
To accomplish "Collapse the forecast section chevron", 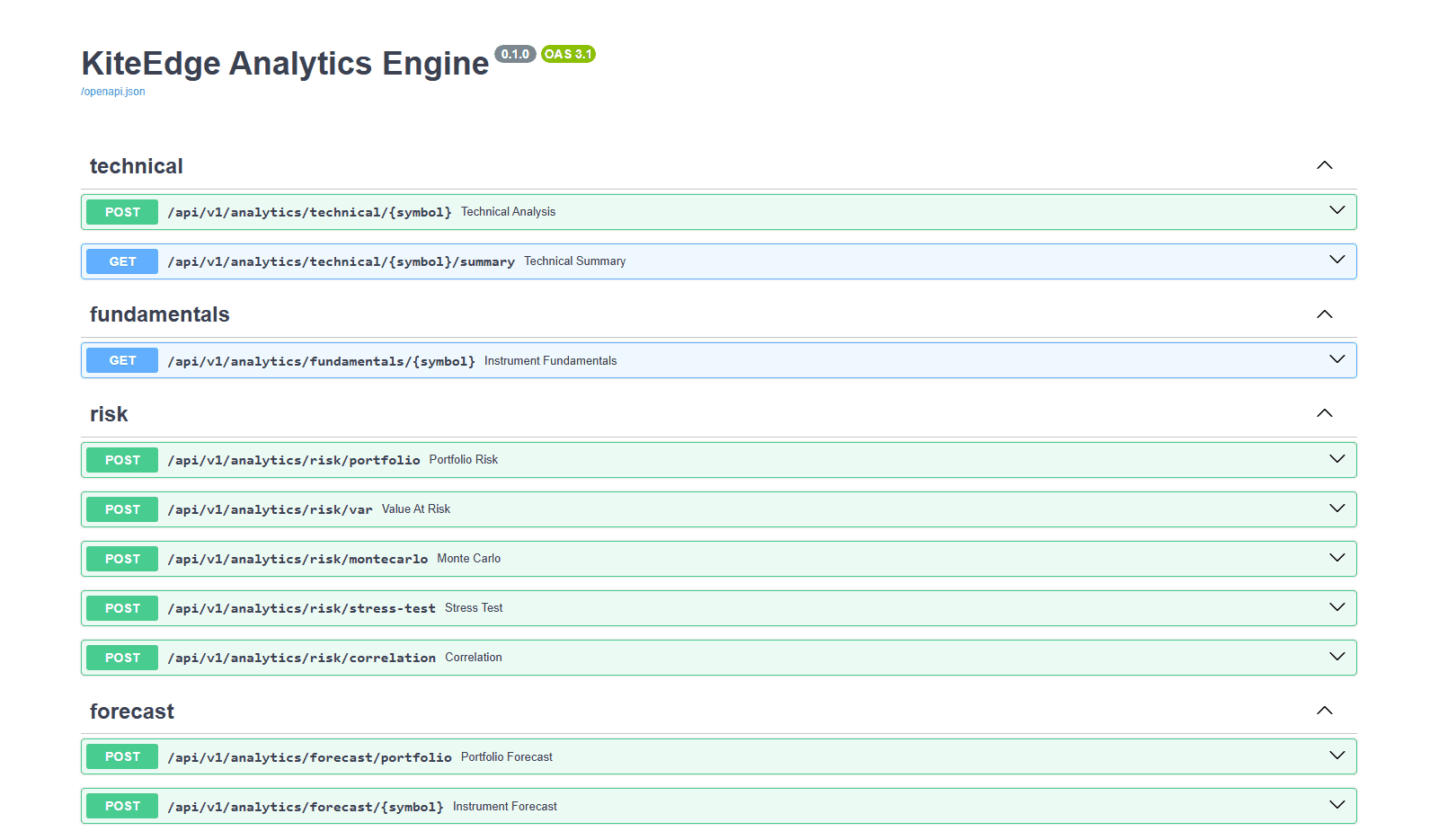I will point(1325,711).
